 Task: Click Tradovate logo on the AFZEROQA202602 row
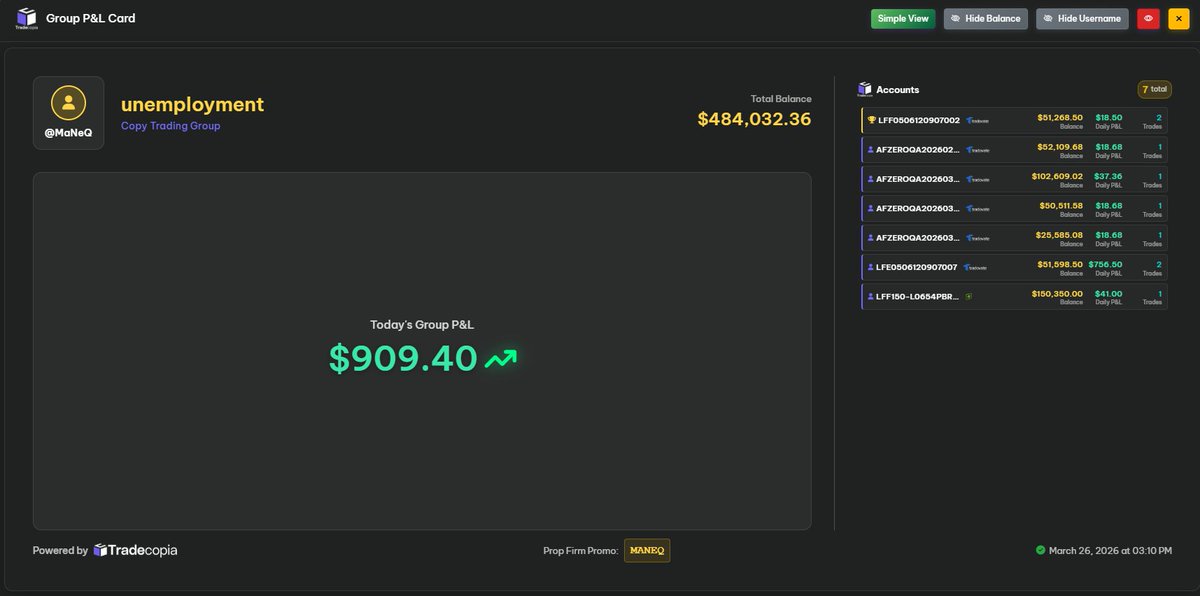click(x=980, y=150)
